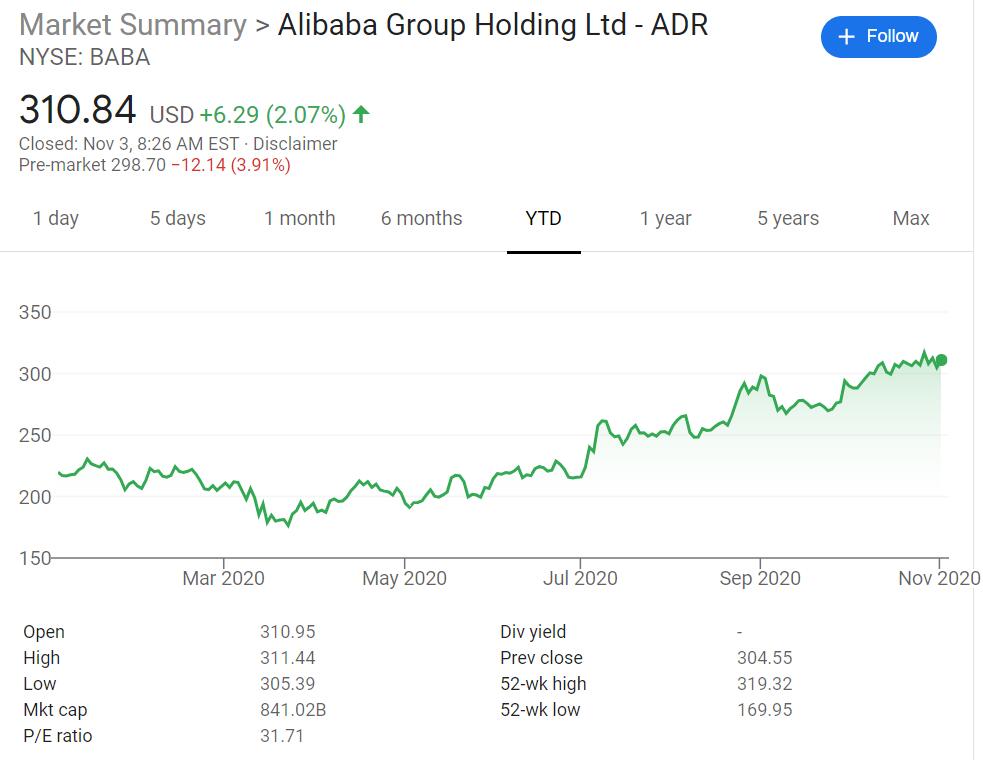This screenshot has height=760, width=983.
Task: Switch to the 1 day chart view
Action: (x=57, y=218)
